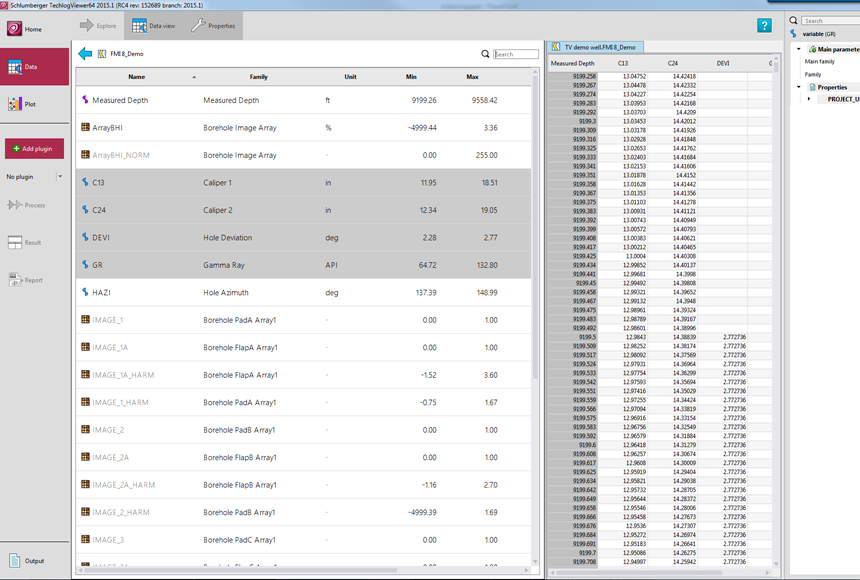Click the ArrayBHI array icon
860x580 pixels.
[x=85, y=127]
